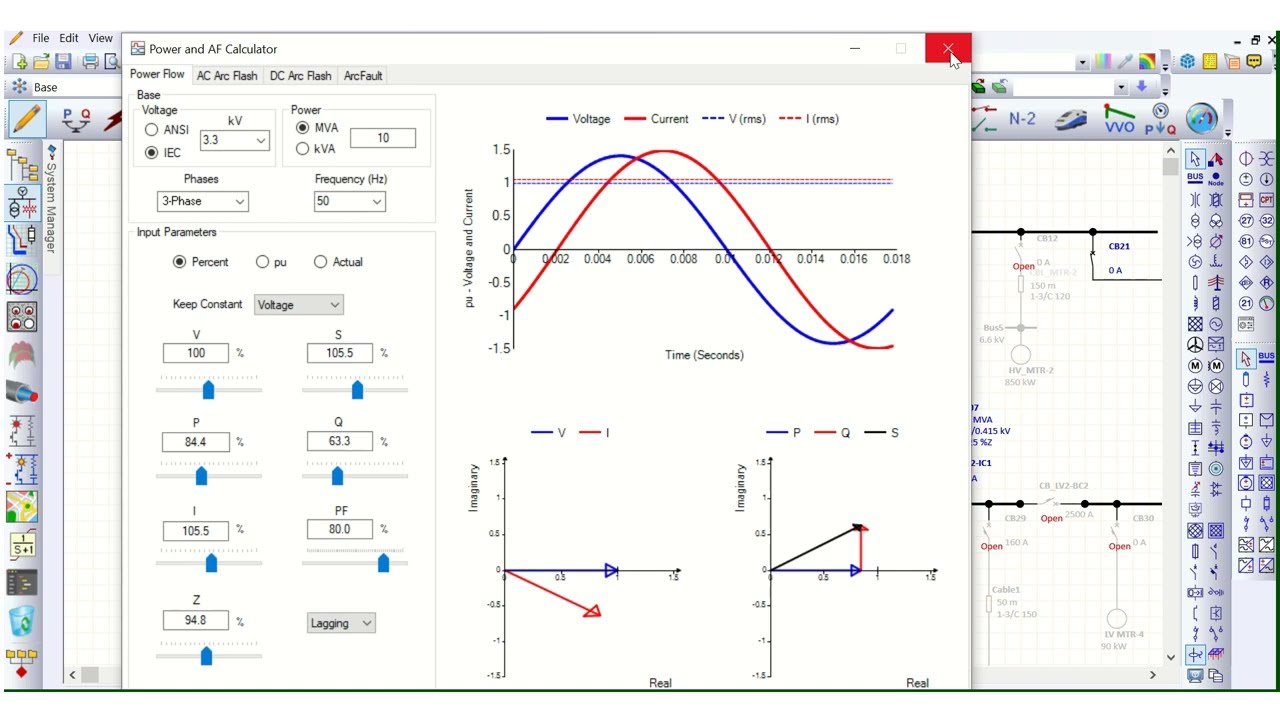Select pu input parameters
The width and height of the screenshot is (1280, 720).
(x=262, y=262)
